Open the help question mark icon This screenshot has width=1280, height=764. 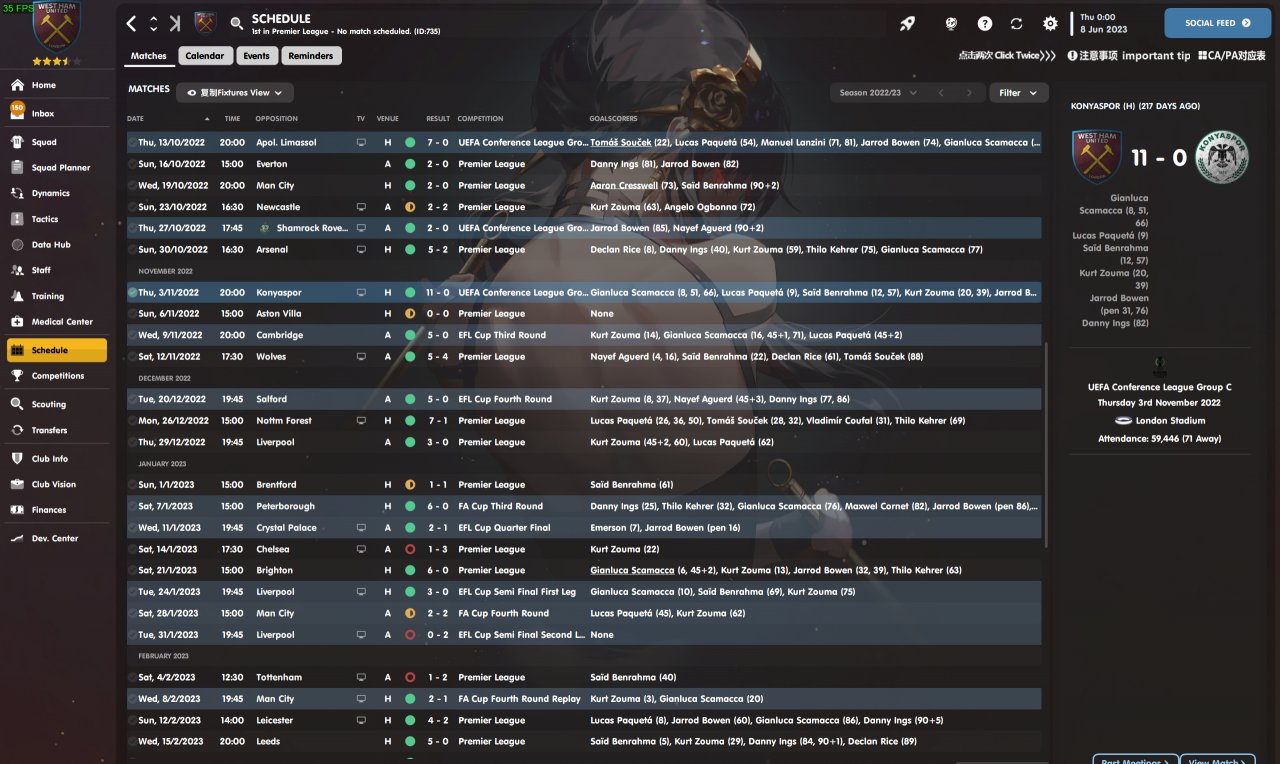(985, 23)
